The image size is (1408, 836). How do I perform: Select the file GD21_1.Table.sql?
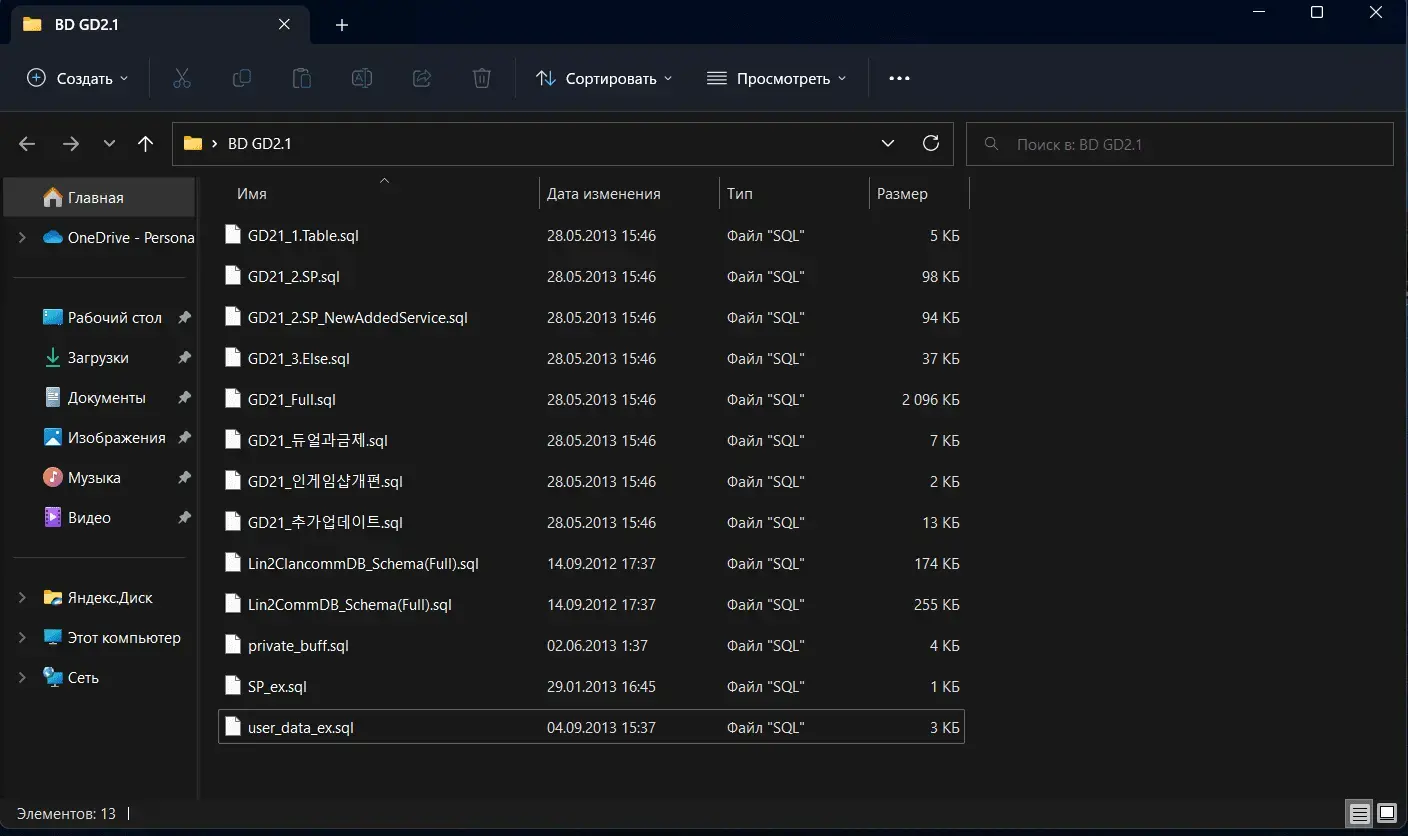click(591, 236)
